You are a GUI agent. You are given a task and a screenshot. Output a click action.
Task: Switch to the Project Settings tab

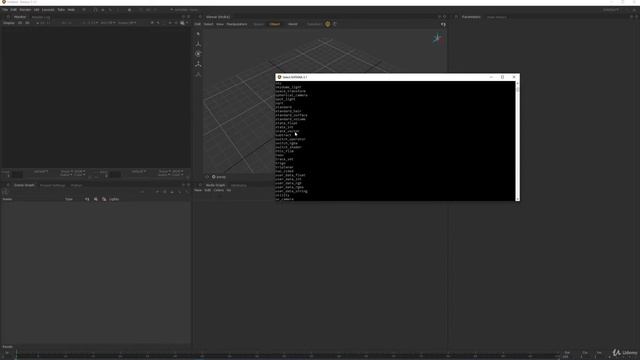coord(53,185)
